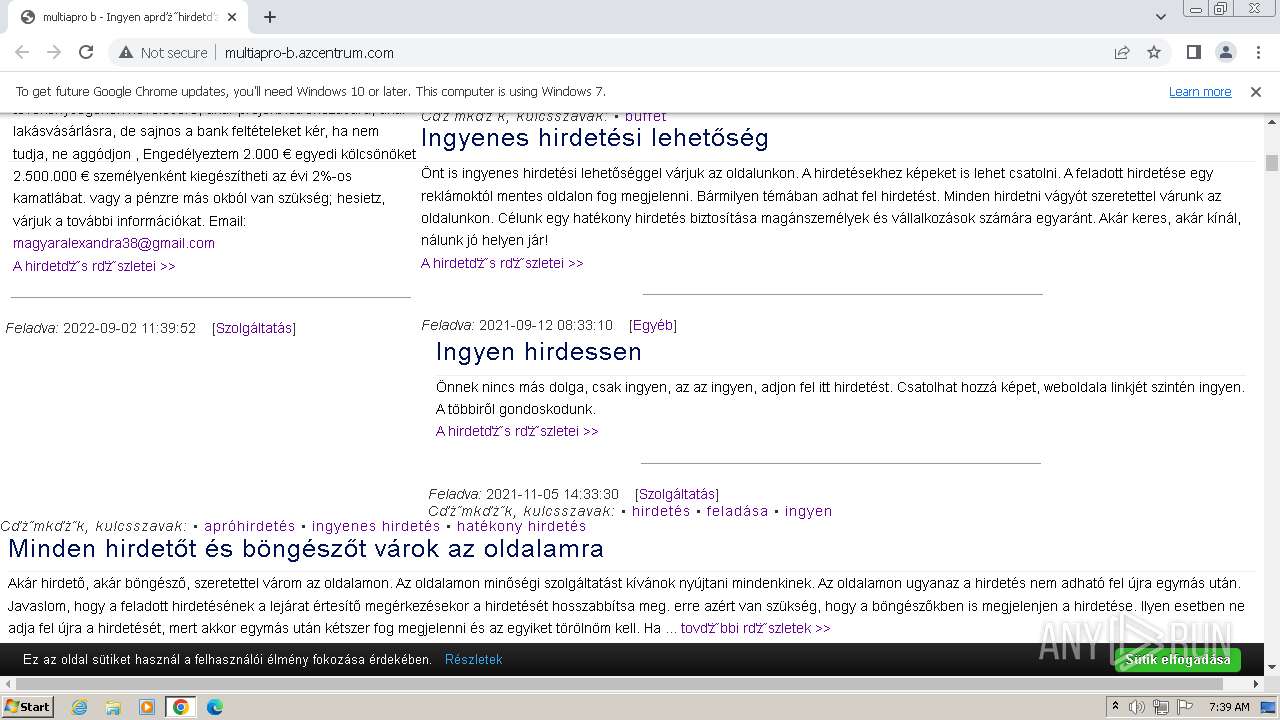The width and height of the screenshot is (1280, 720).
Task: Share this page icon in address bar
Action: [1122, 52]
